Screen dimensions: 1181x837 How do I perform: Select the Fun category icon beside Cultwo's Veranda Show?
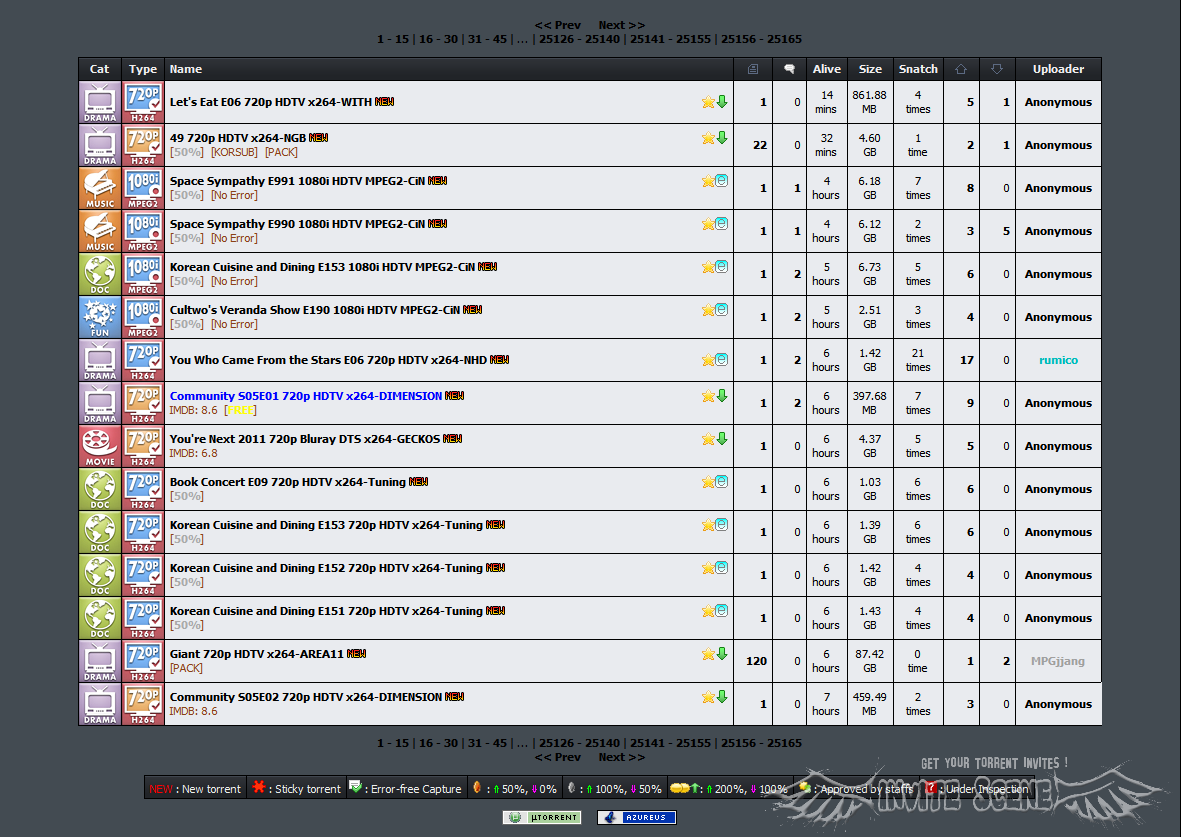[x=100, y=317]
